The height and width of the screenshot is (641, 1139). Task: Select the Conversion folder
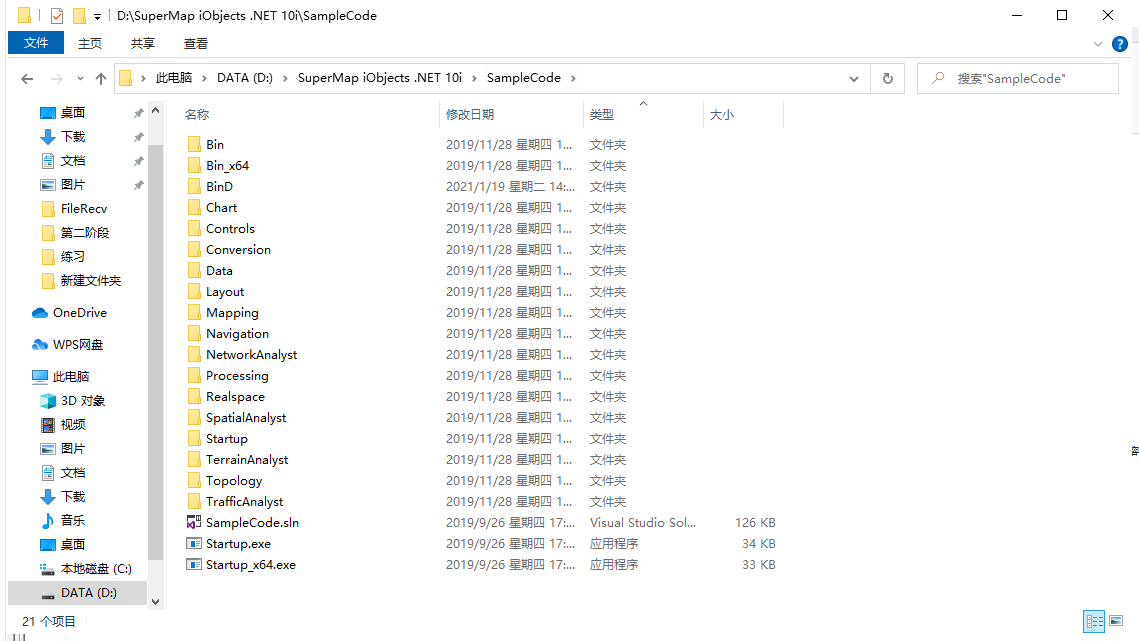tap(238, 249)
